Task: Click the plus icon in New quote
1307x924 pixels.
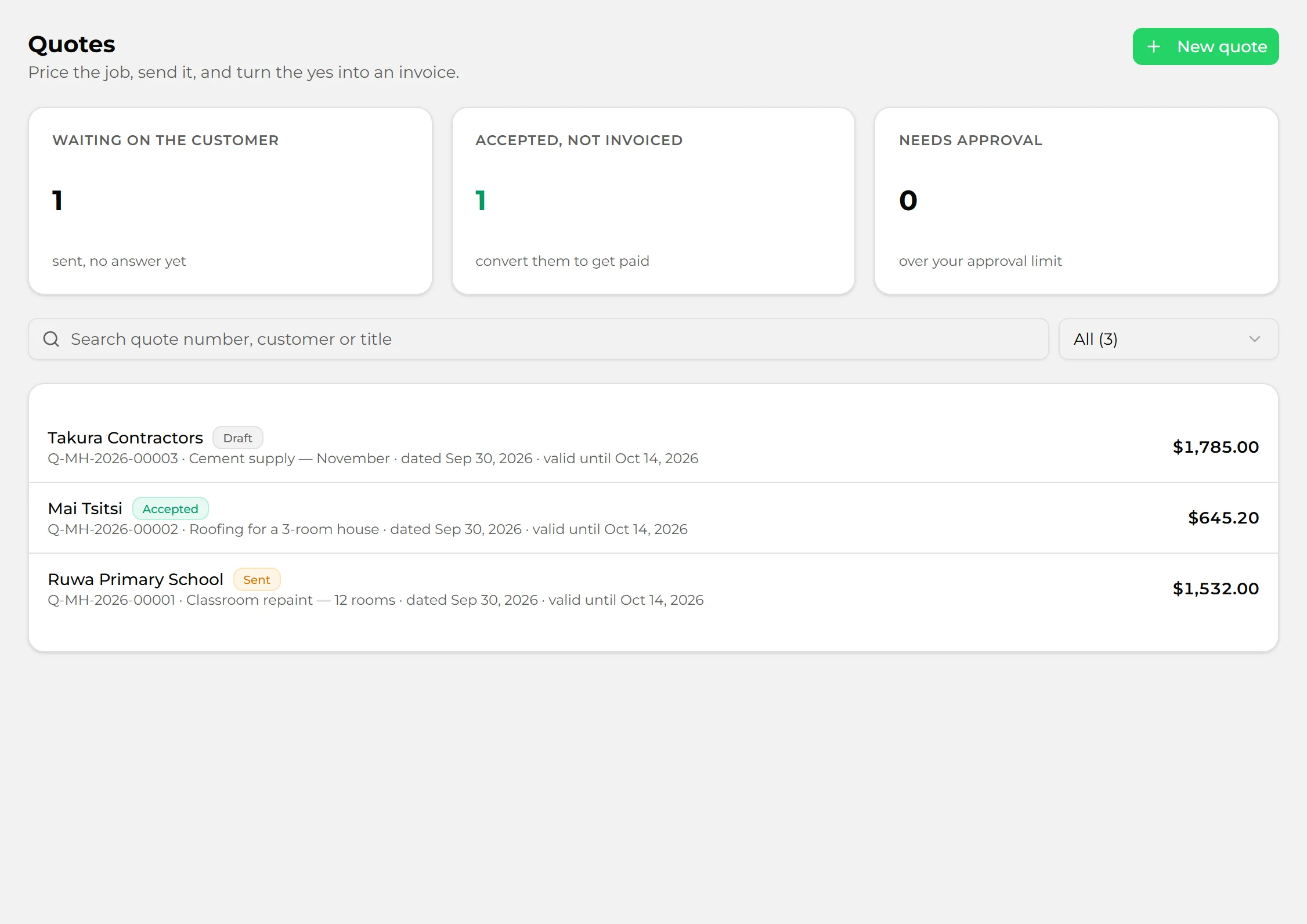Action: point(1154,46)
